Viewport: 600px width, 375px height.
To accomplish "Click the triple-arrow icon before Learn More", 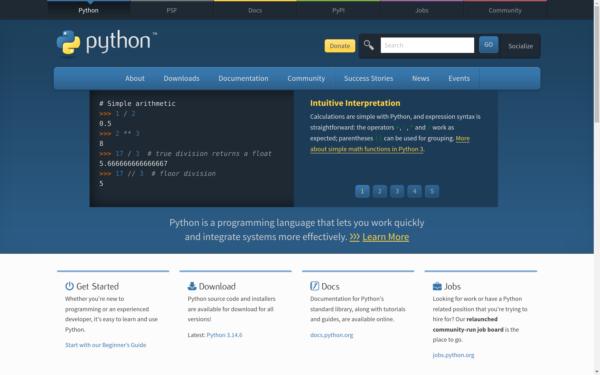I will coord(354,237).
